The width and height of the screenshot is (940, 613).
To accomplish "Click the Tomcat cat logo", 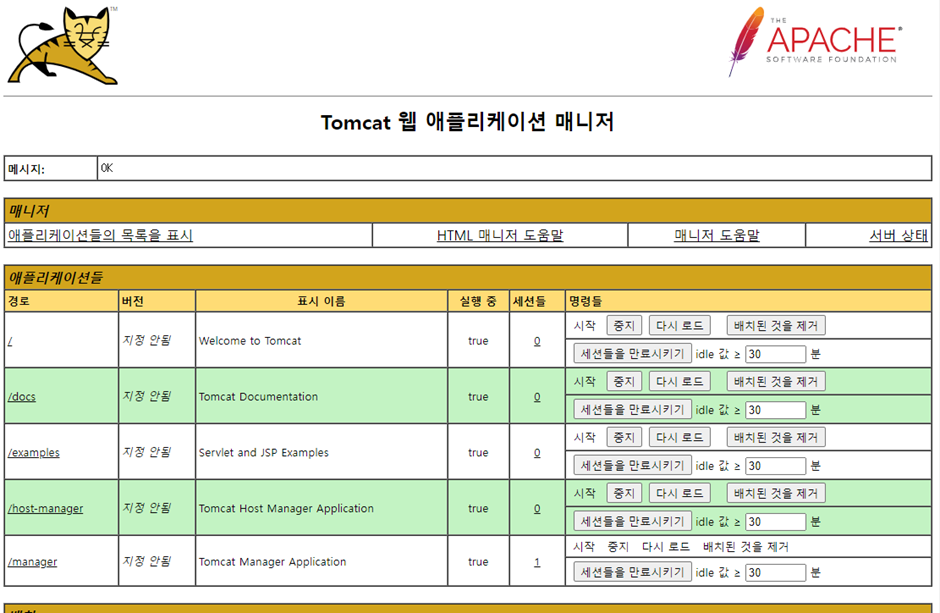I will (x=63, y=46).
